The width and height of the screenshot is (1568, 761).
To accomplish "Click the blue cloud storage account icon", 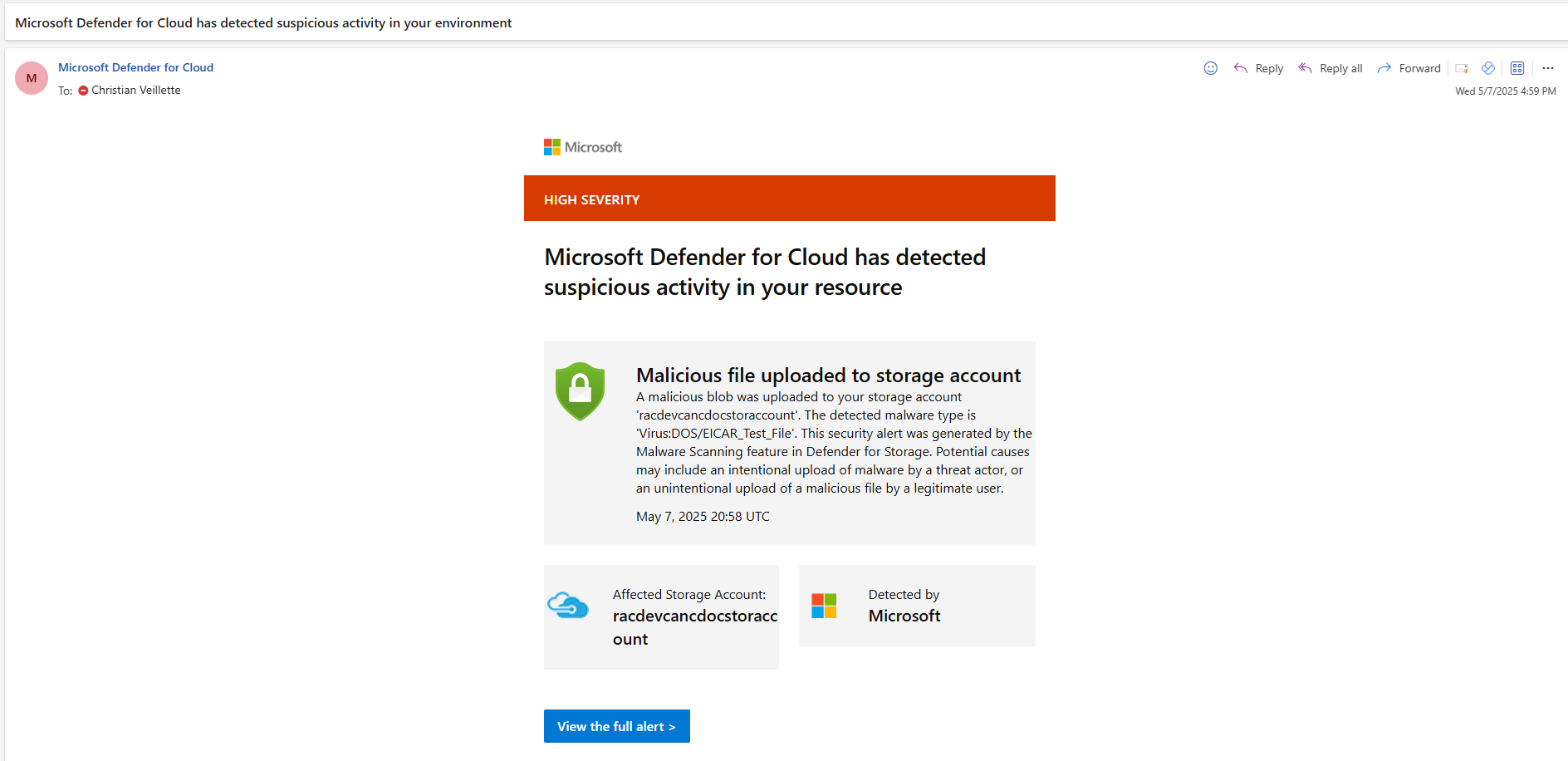I will coord(568,605).
